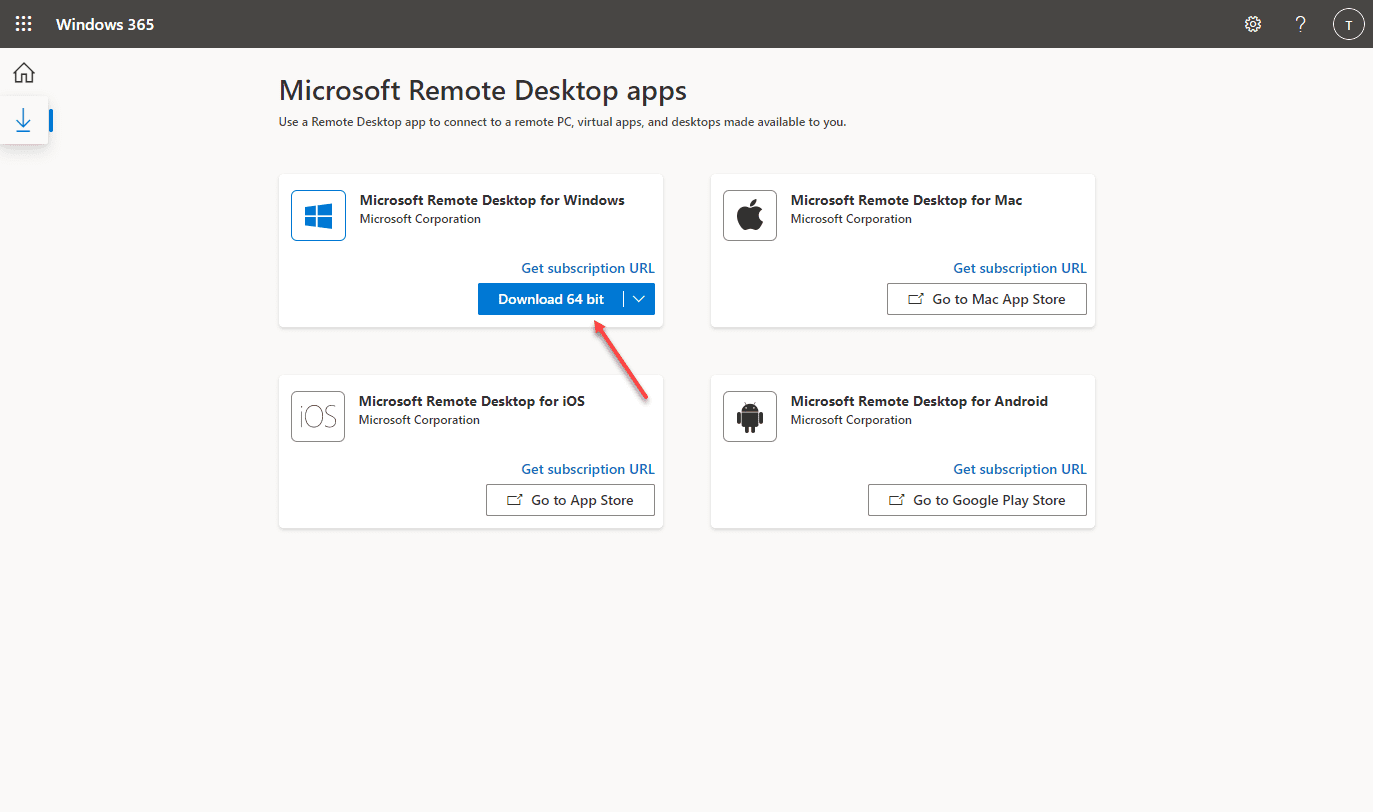Click Go to Mac App Store button
This screenshot has height=812, width=1373.
point(986,299)
